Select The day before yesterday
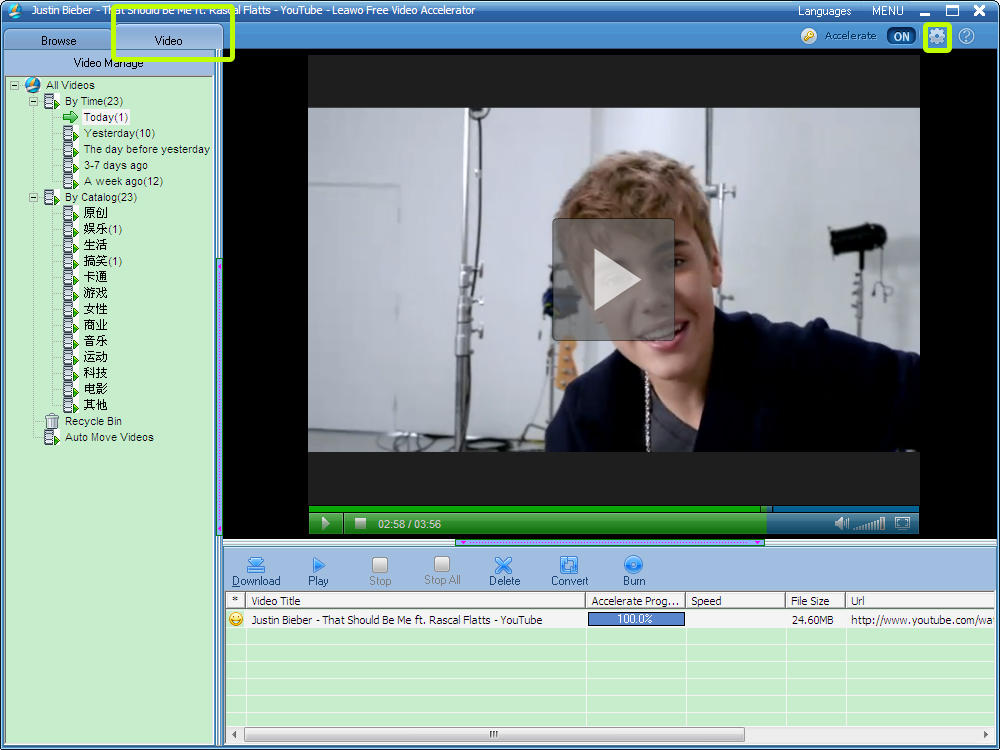The height and width of the screenshot is (750, 1000). 147,149
